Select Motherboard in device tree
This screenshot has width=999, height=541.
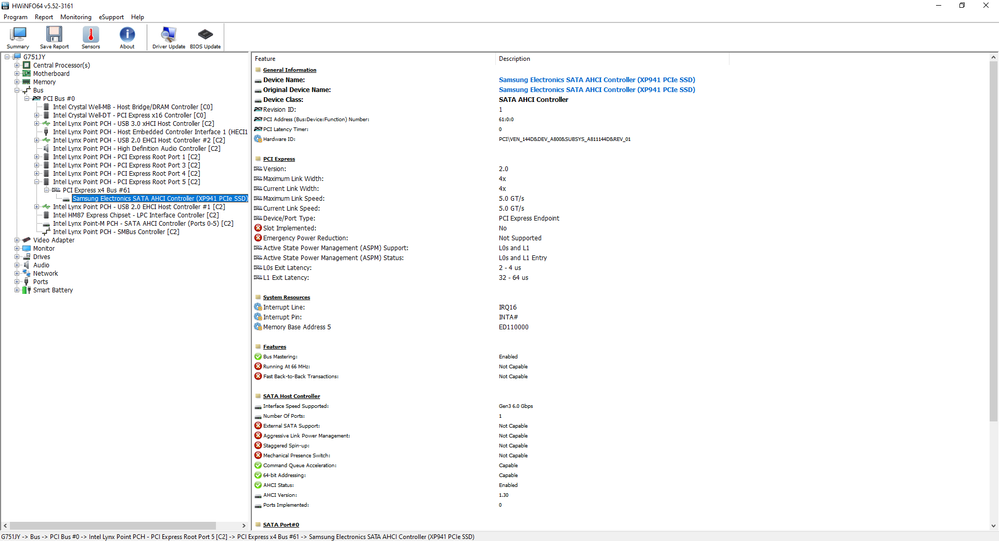point(51,73)
